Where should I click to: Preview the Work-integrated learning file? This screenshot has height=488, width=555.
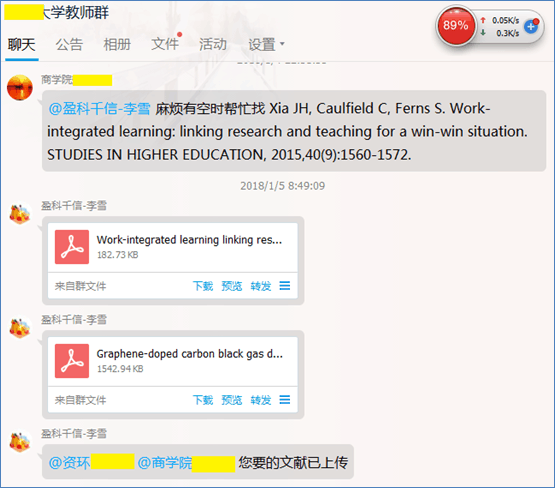(232, 286)
